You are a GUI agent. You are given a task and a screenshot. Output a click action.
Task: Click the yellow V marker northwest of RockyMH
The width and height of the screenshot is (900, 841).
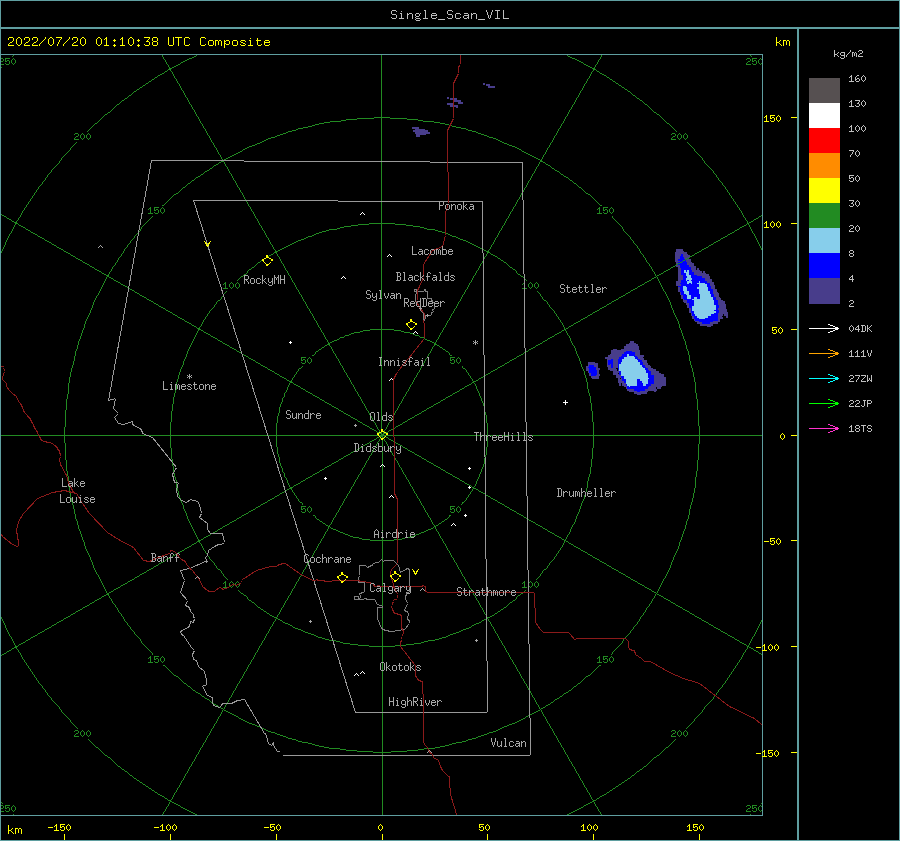pos(207,244)
